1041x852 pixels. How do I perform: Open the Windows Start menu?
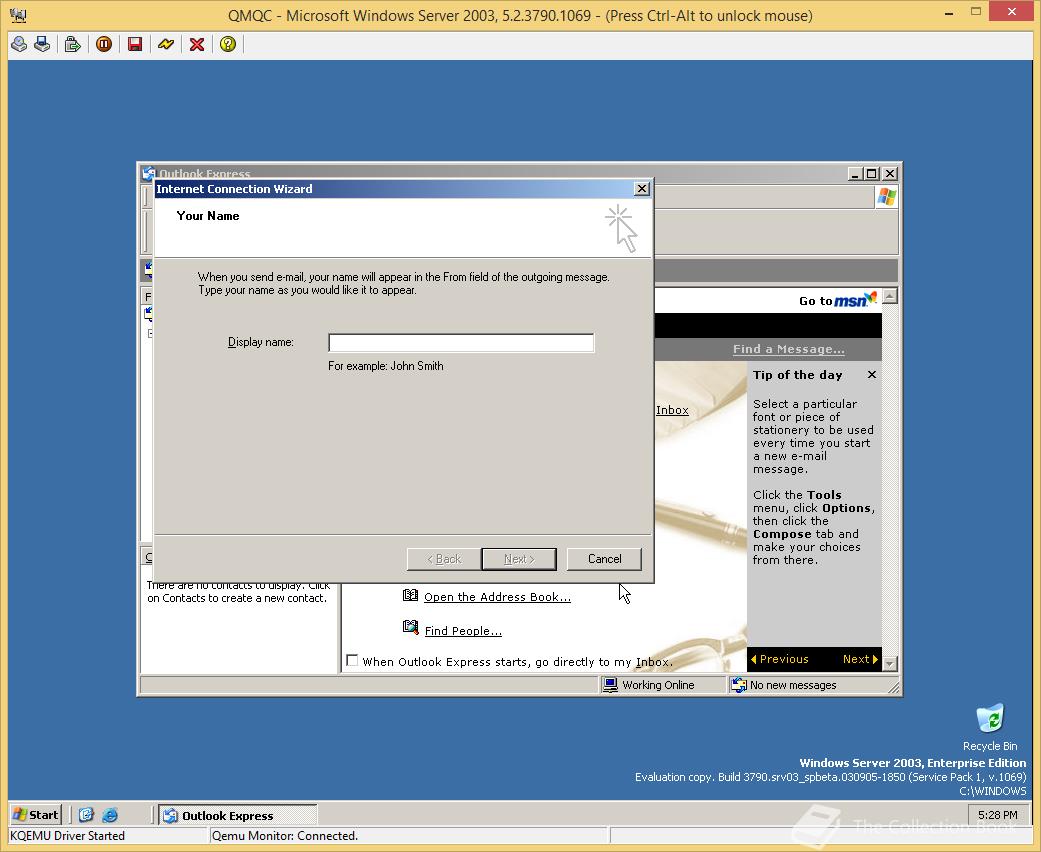tap(36, 815)
